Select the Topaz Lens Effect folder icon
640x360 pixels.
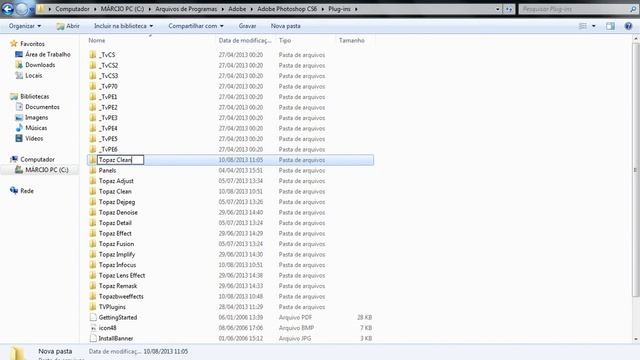point(93,276)
